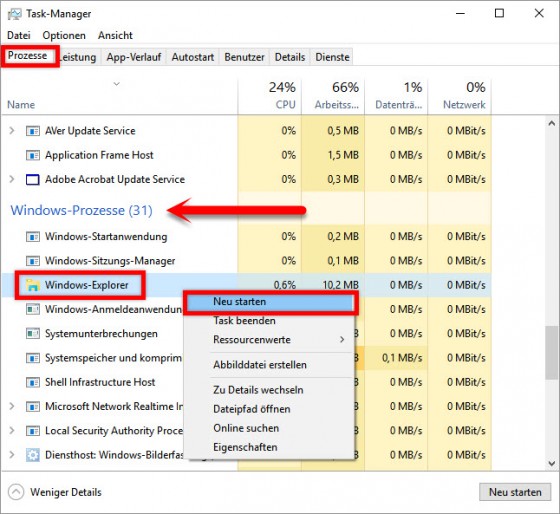The height and width of the screenshot is (514, 560).
Task: Expand the AVer Update Service row
Action: pyautogui.click(x=12, y=131)
